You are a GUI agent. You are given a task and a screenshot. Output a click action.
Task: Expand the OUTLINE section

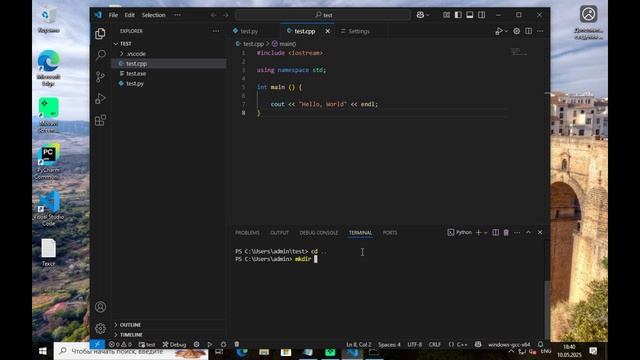coord(130,325)
